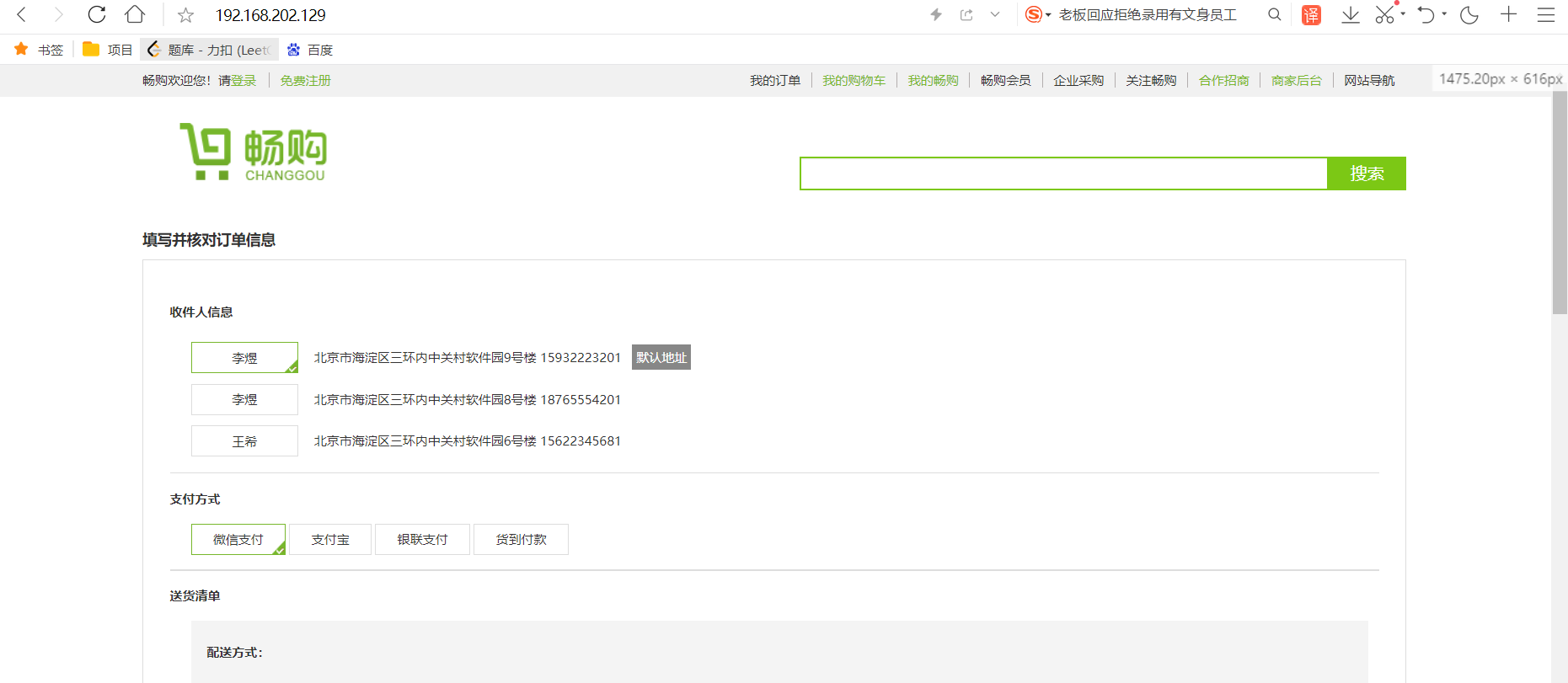Focus the product search input field
1568x683 pixels.
coord(1063,173)
